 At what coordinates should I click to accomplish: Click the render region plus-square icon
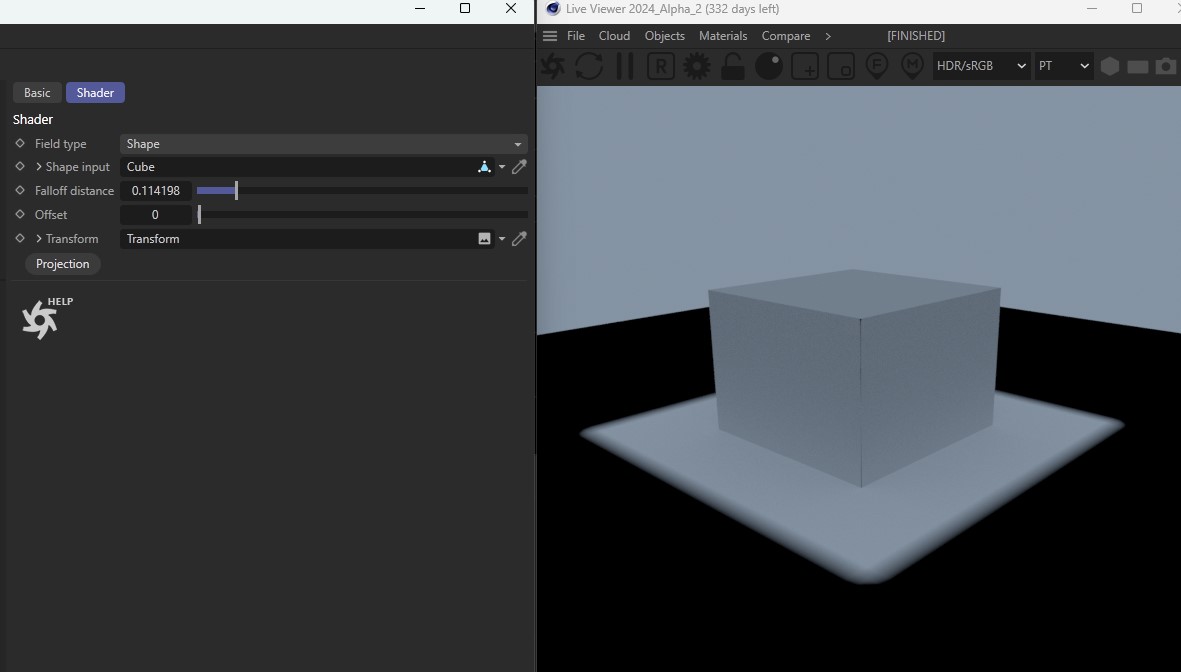click(805, 66)
